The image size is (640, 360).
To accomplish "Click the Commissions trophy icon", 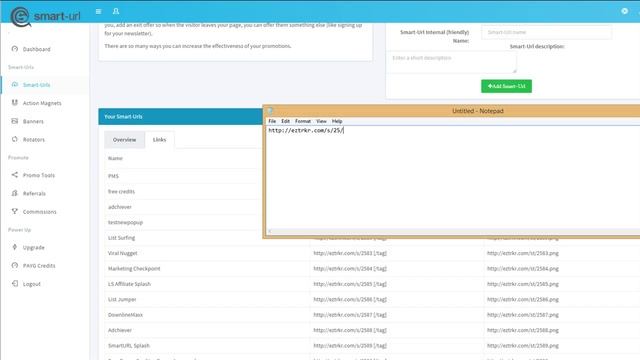I will [x=15, y=211].
